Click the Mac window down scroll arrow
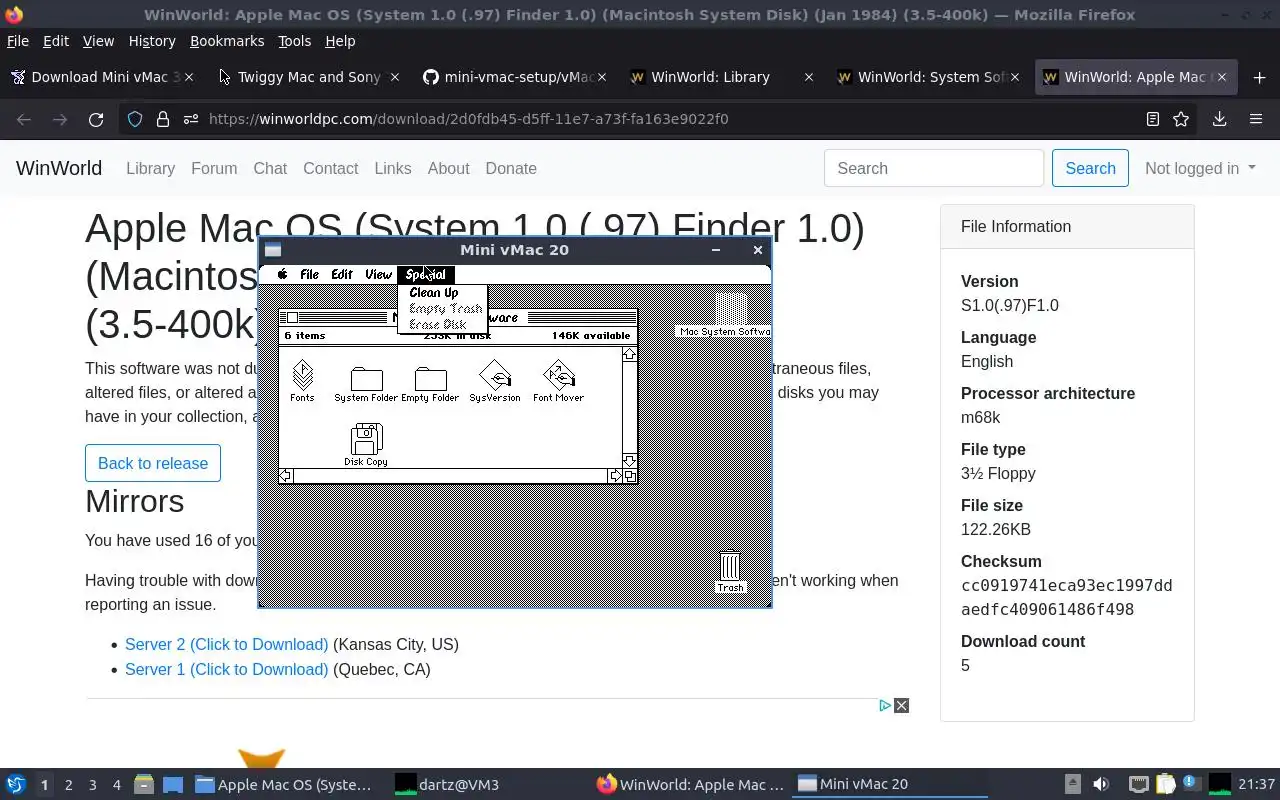Image resolution: width=1280 pixels, height=800 pixels. click(x=629, y=461)
